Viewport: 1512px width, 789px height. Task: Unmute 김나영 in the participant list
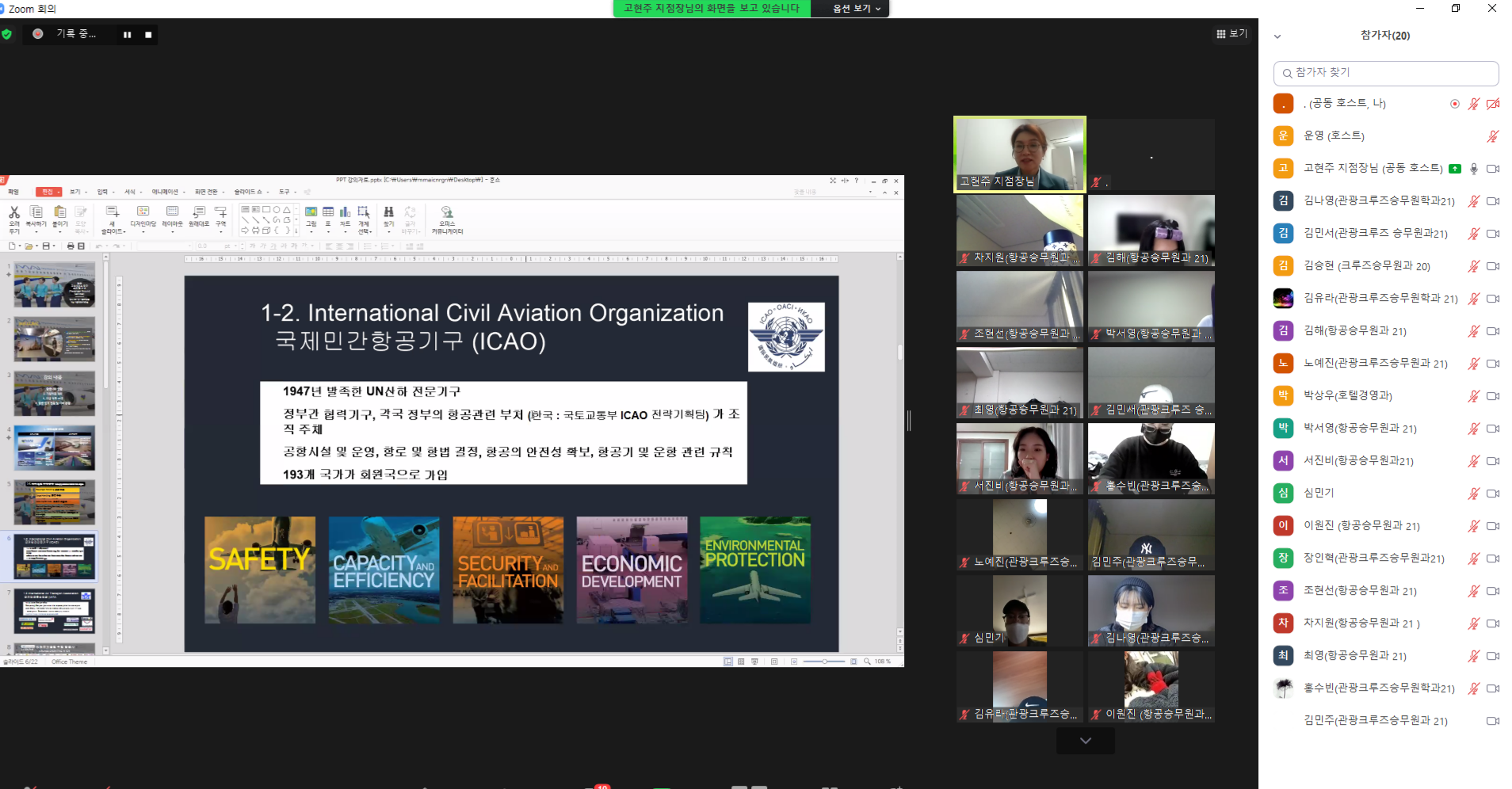pyautogui.click(x=1474, y=201)
